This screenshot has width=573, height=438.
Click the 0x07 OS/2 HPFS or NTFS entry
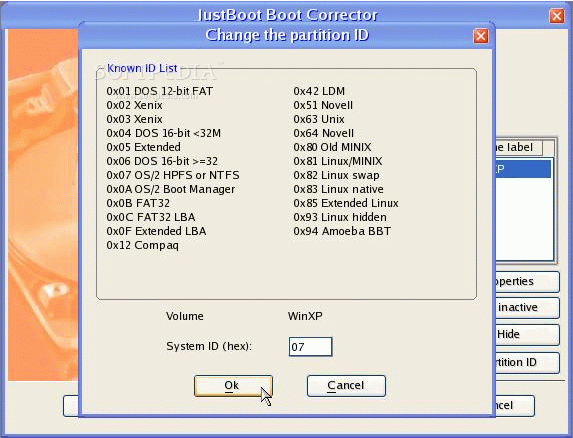tap(173, 175)
